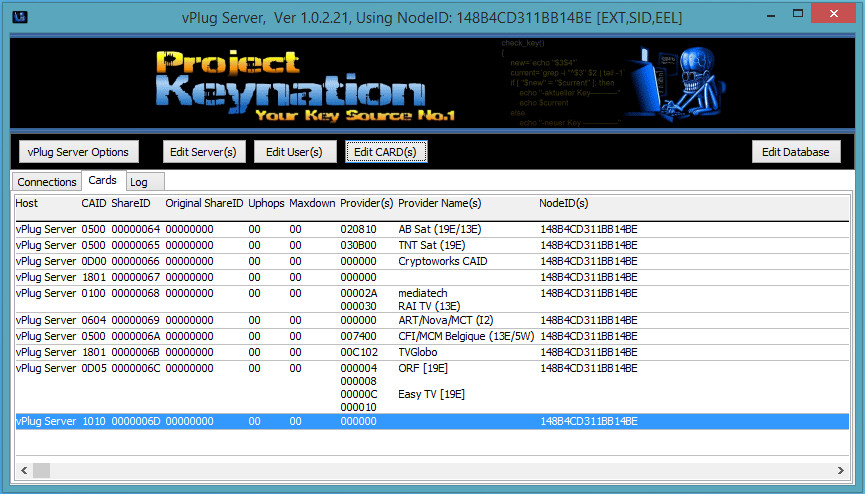Click the horizontal scrollbar thumb
The image size is (865, 494).
[x=41, y=470]
